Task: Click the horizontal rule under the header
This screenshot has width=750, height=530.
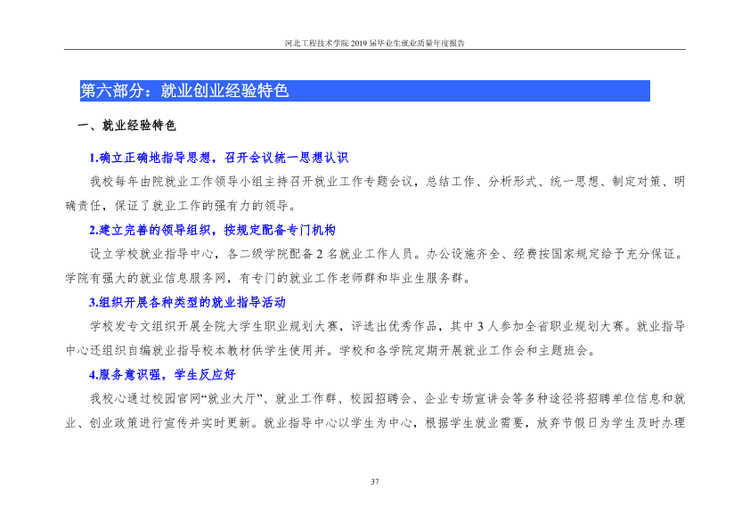Action: [x=375, y=49]
